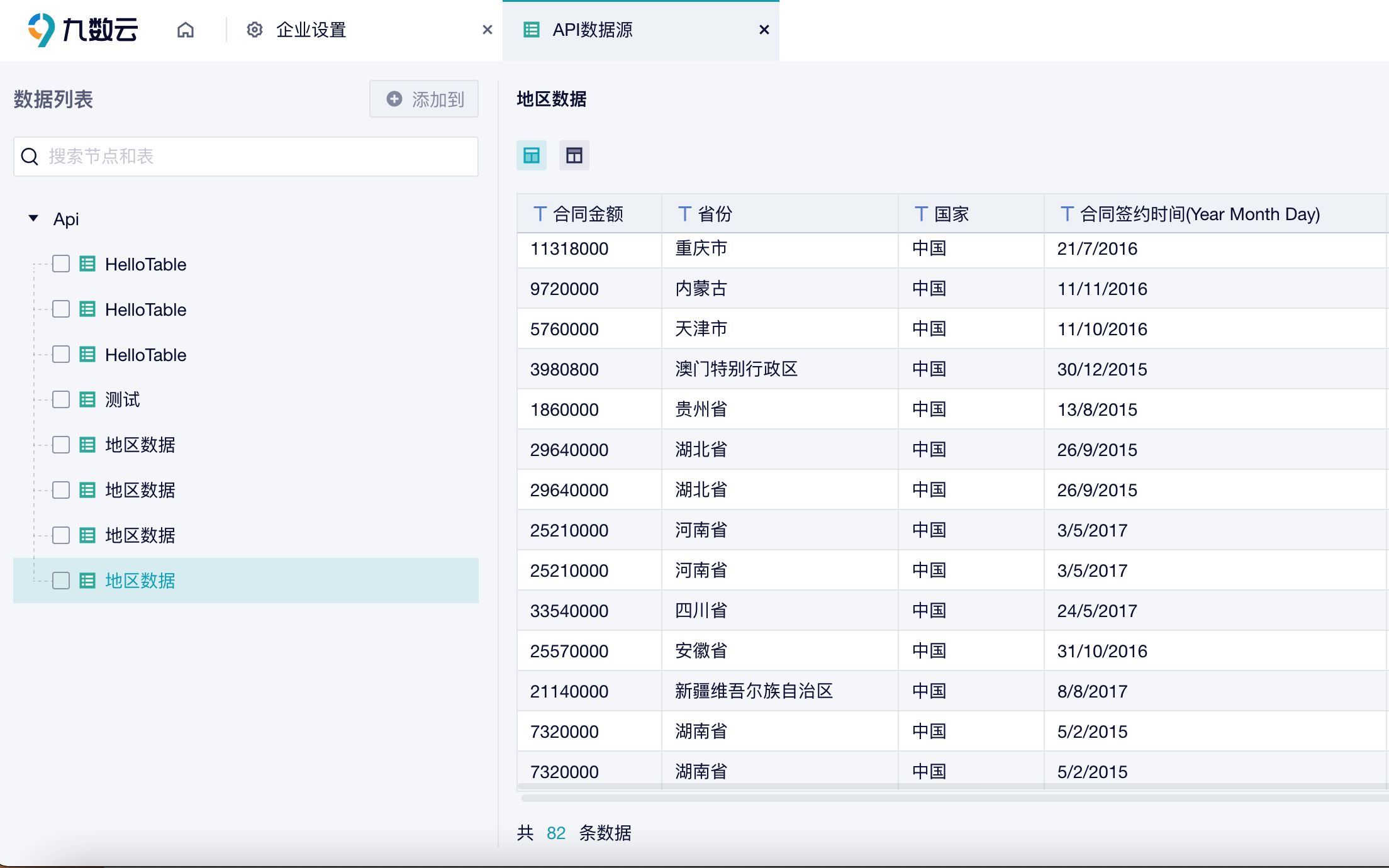This screenshot has height=868, width=1389.
Task: Click the search magnifier icon
Action: pos(30,157)
